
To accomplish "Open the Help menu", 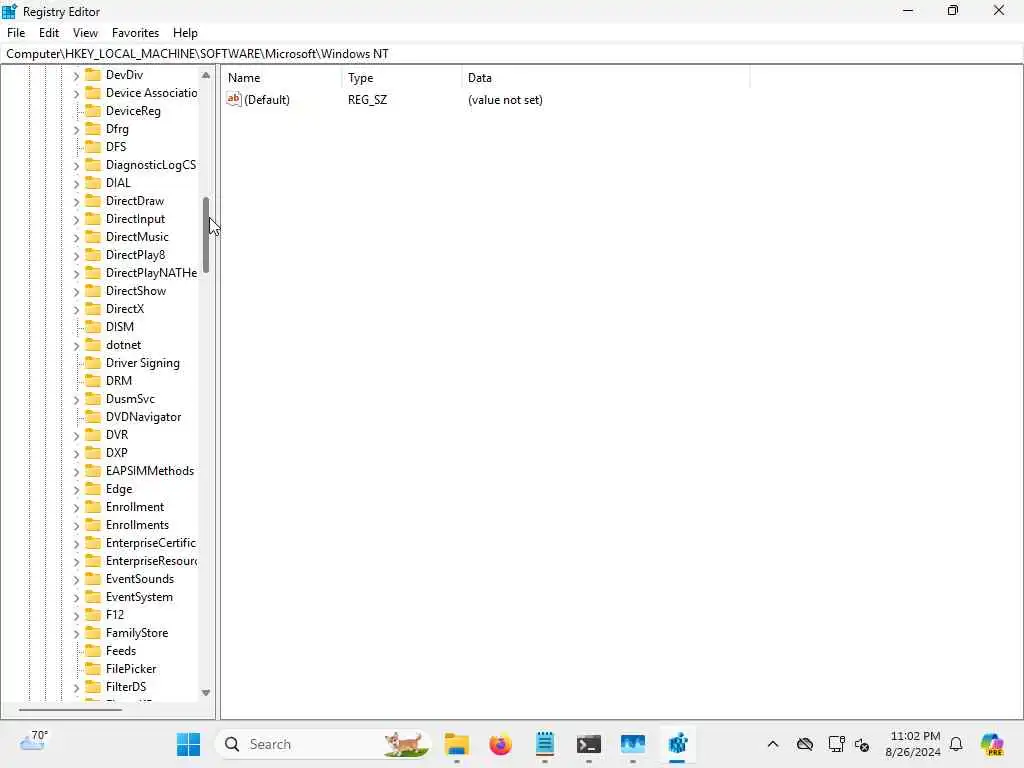I will pos(185,33).
